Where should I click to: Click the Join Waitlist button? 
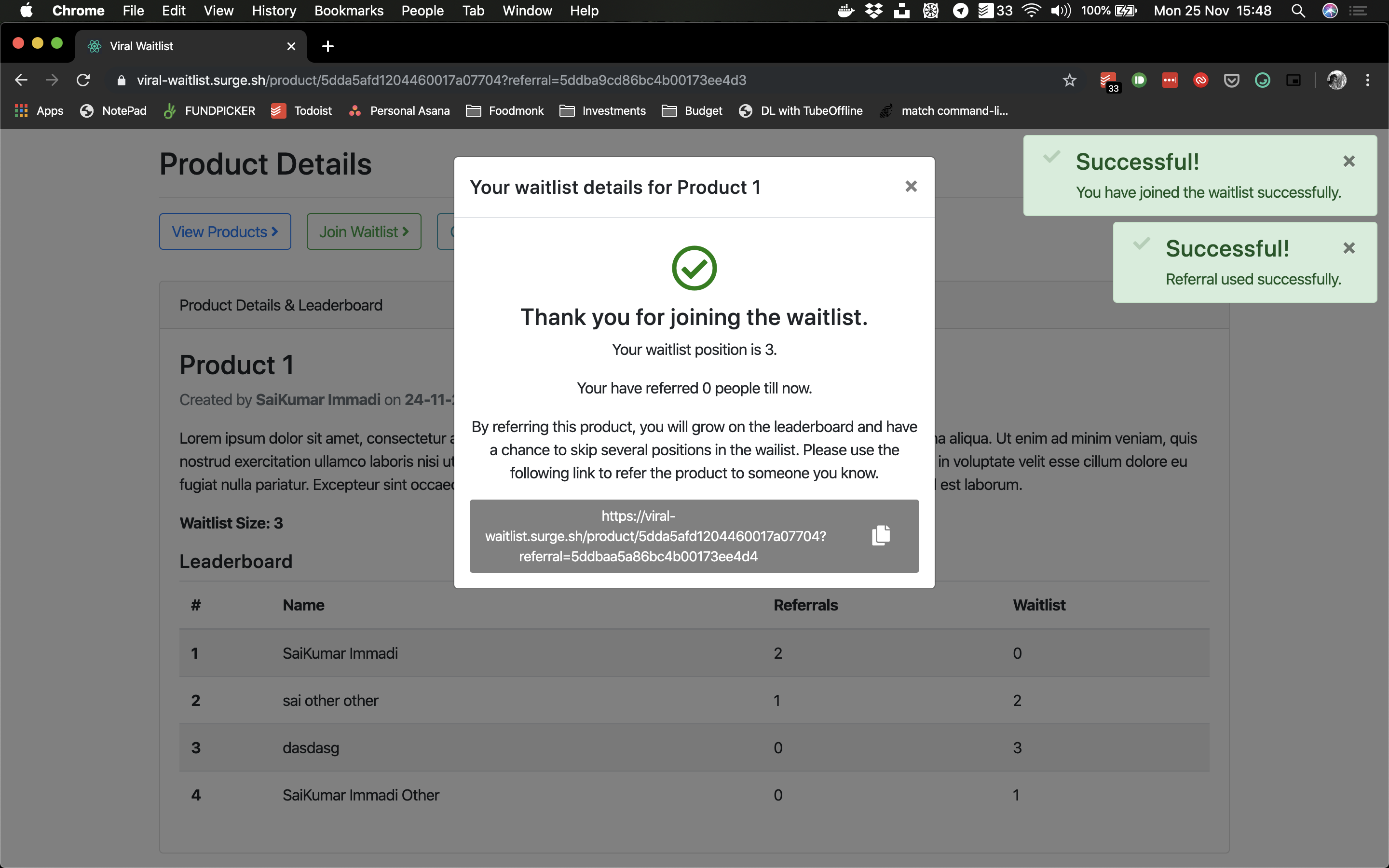(364, 232)
